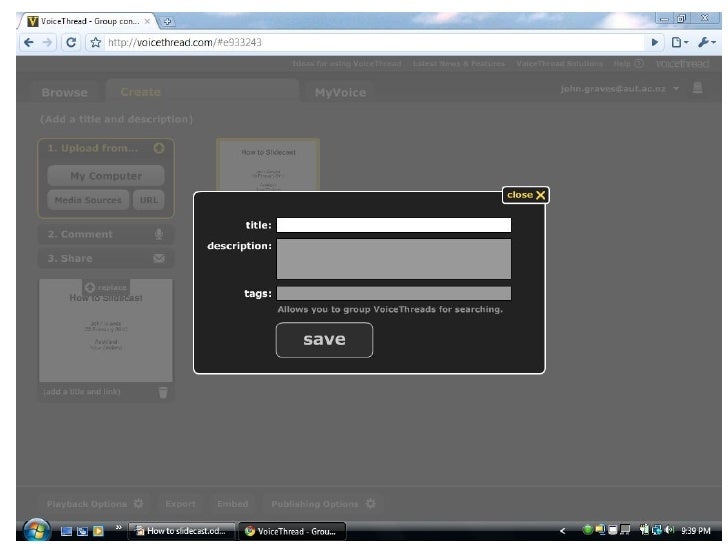Screen dimensions: 728x546
Task: Reload the page with refresh icon
Action: tap(71, 43)
